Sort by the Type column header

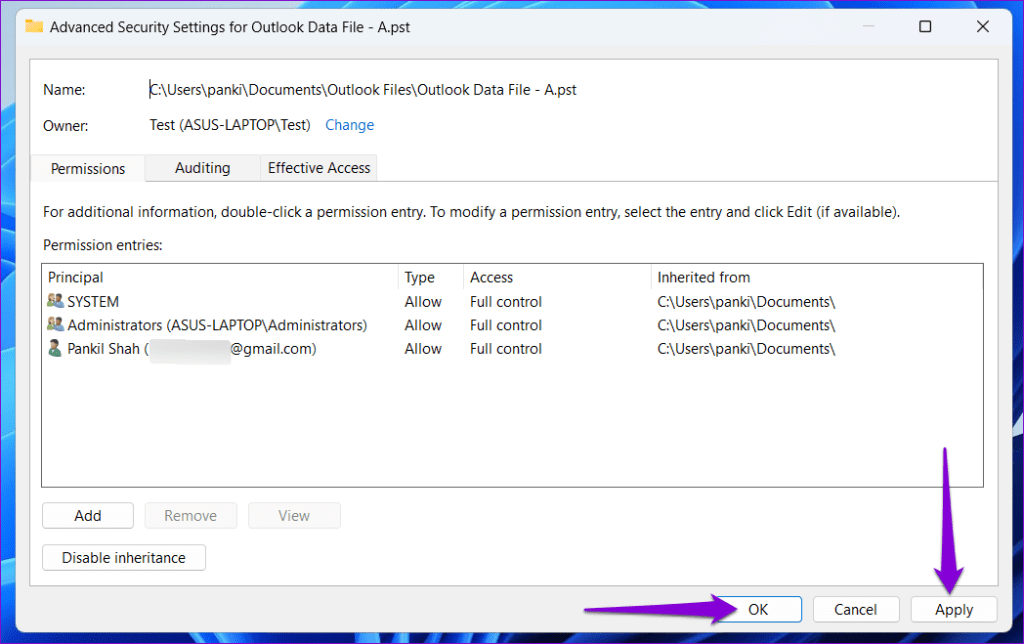(431, 278)
